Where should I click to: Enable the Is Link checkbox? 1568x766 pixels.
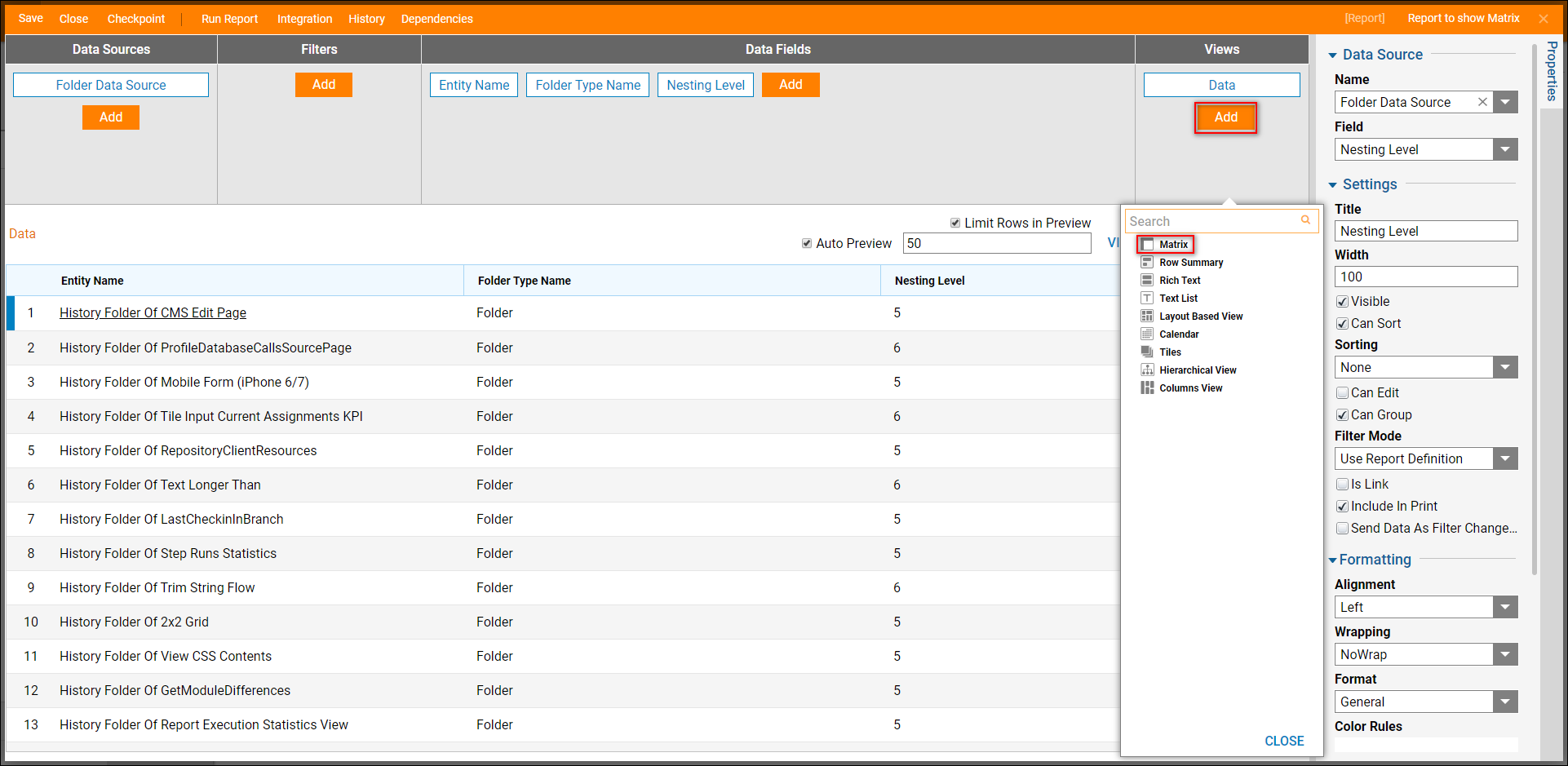[1342, 485]
